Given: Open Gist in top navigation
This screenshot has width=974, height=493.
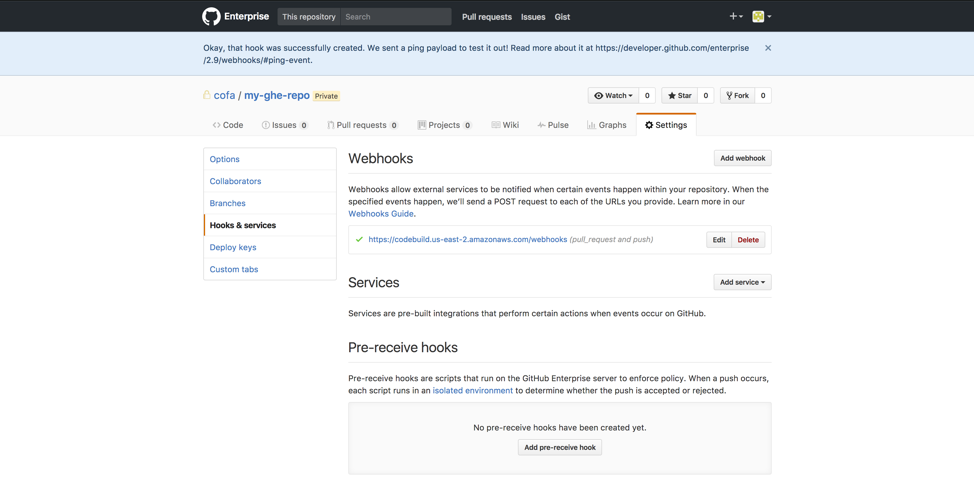Looking at the screenshot, I should pyautogui.click(x=562, y=17).
